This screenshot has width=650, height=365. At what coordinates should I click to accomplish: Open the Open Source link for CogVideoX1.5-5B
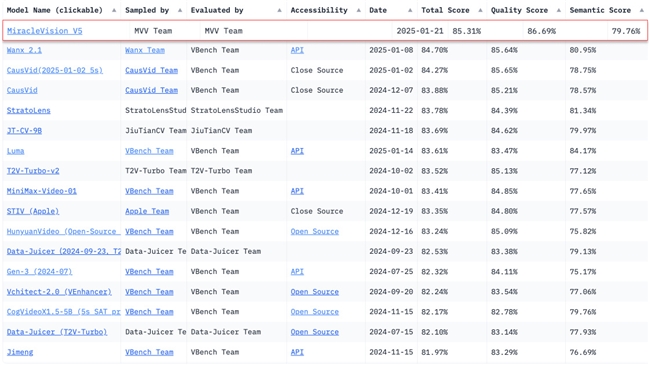pyautogui.click(x=315, y=312)
